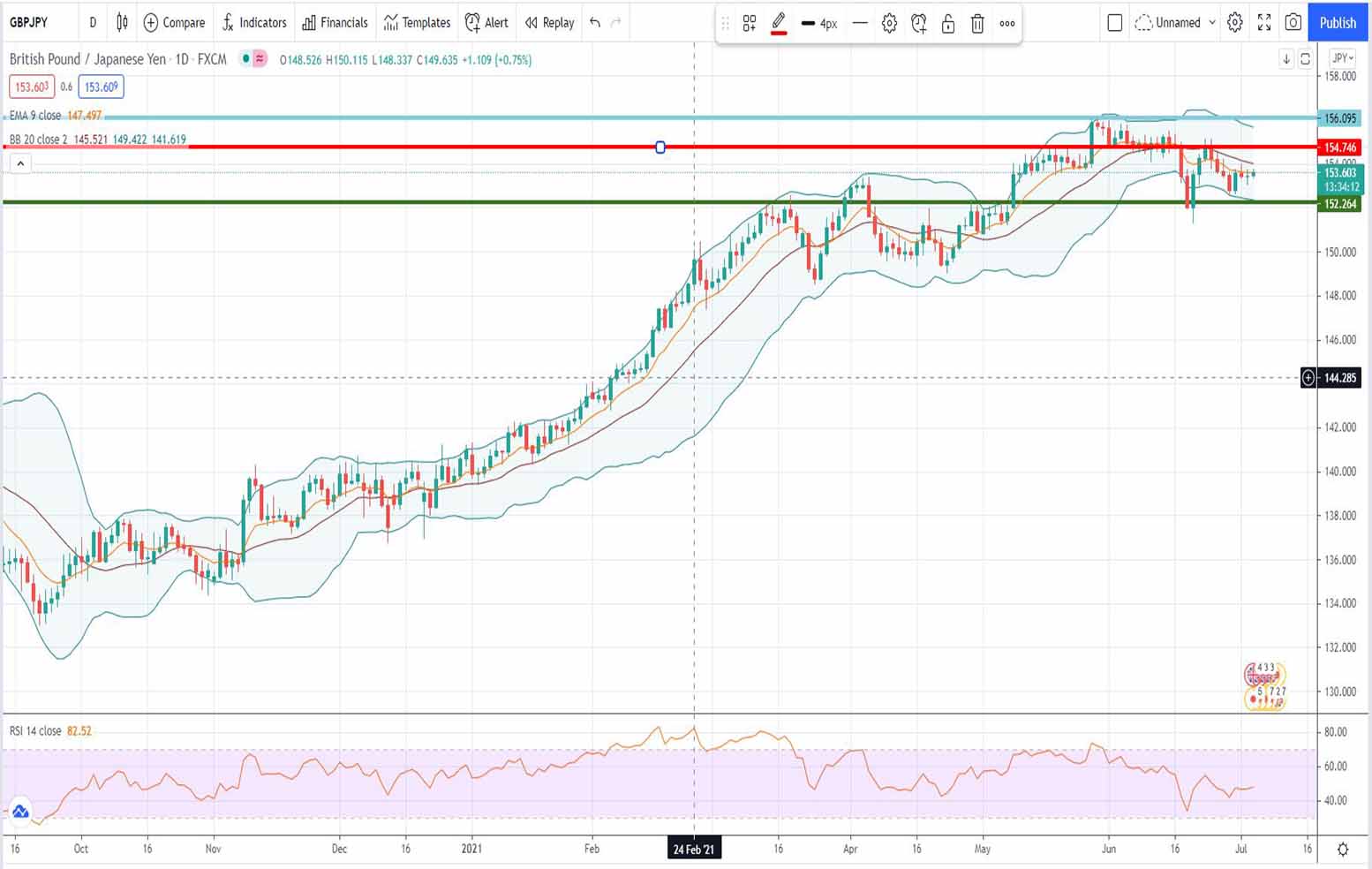Click the red line color pencil swatch
Screen dimensions: 1372x869
(x=779, y=24)
